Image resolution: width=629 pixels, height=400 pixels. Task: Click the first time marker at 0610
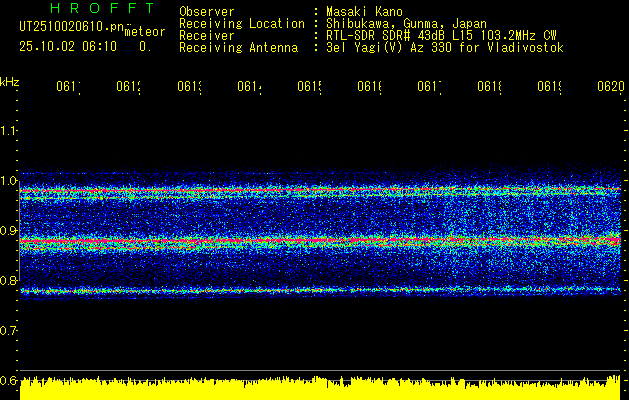(x=68, y=87)
